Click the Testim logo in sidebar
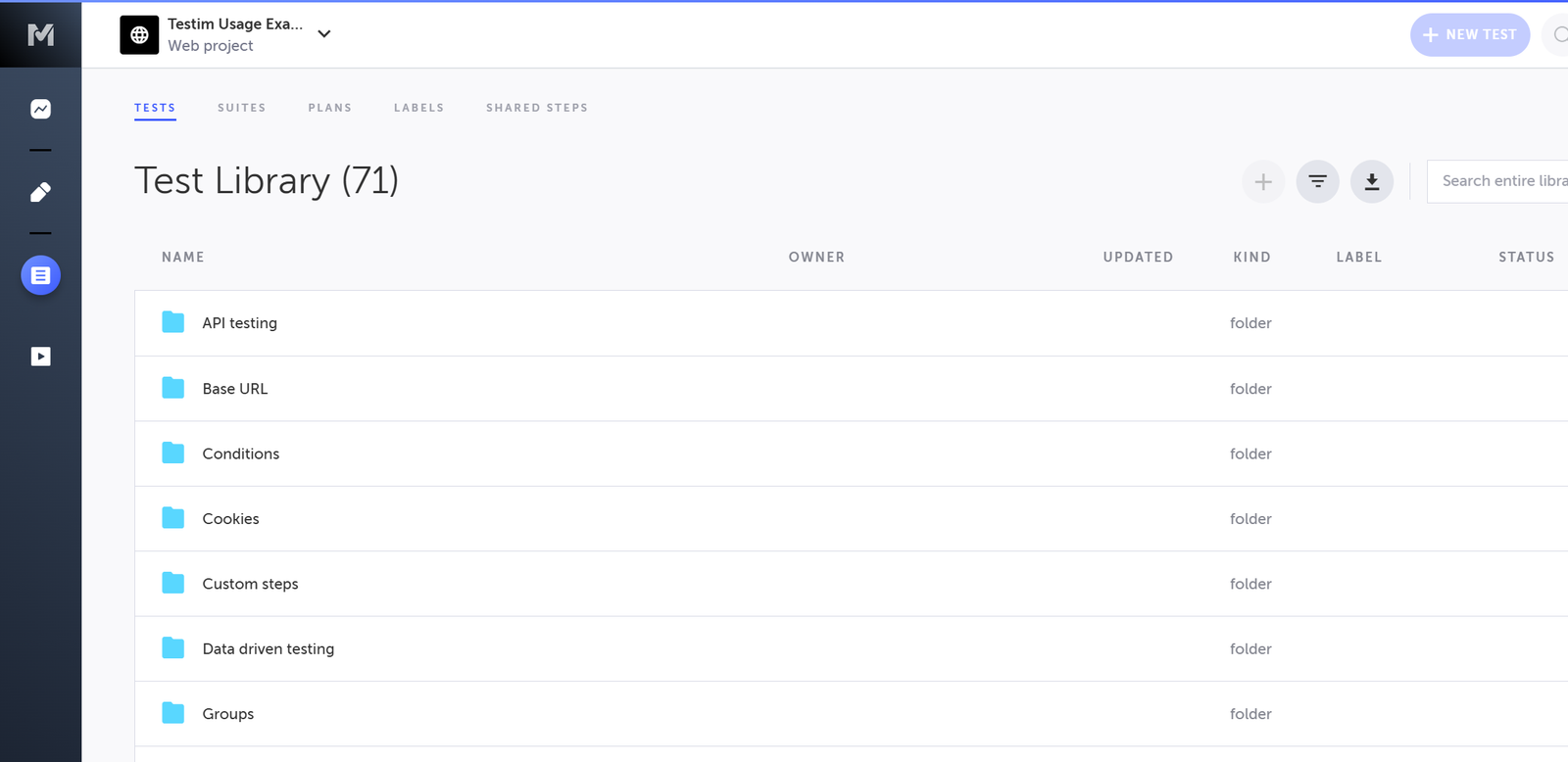This screenshot has height=762, width=1568. tap(40, 35)
